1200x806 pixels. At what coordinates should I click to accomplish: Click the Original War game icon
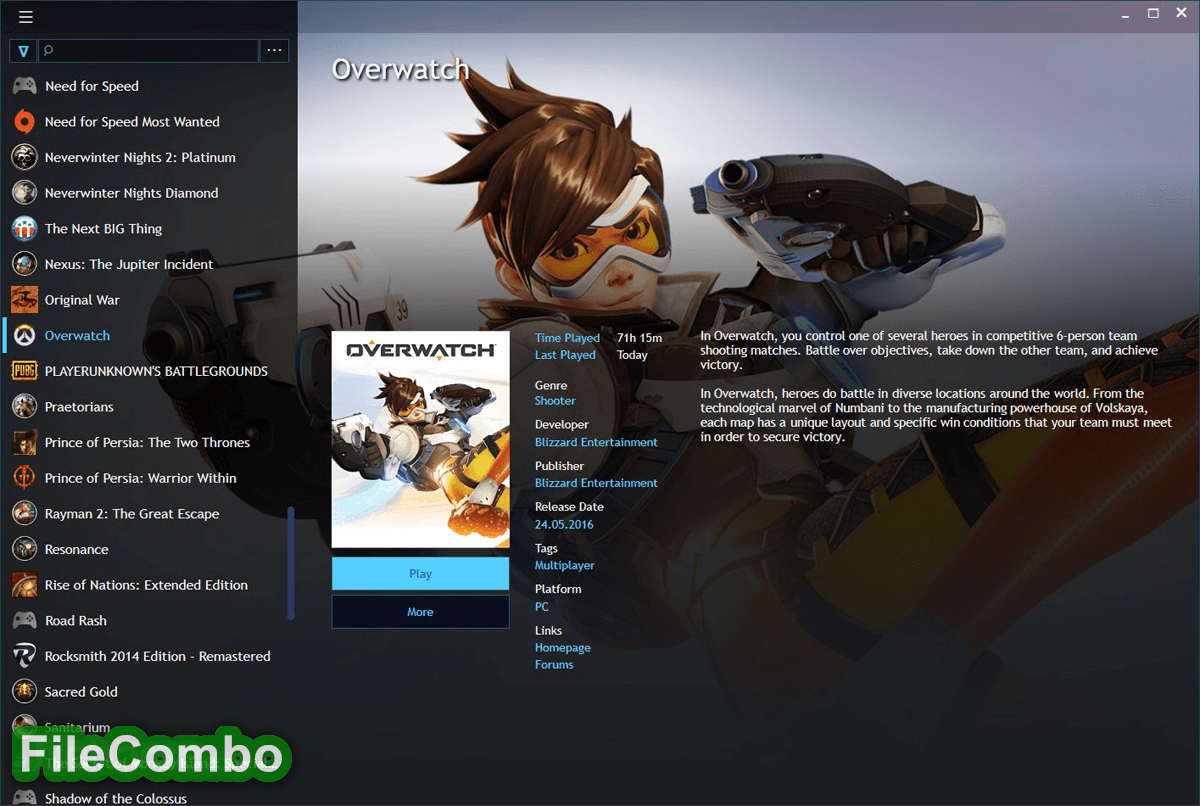25,300
